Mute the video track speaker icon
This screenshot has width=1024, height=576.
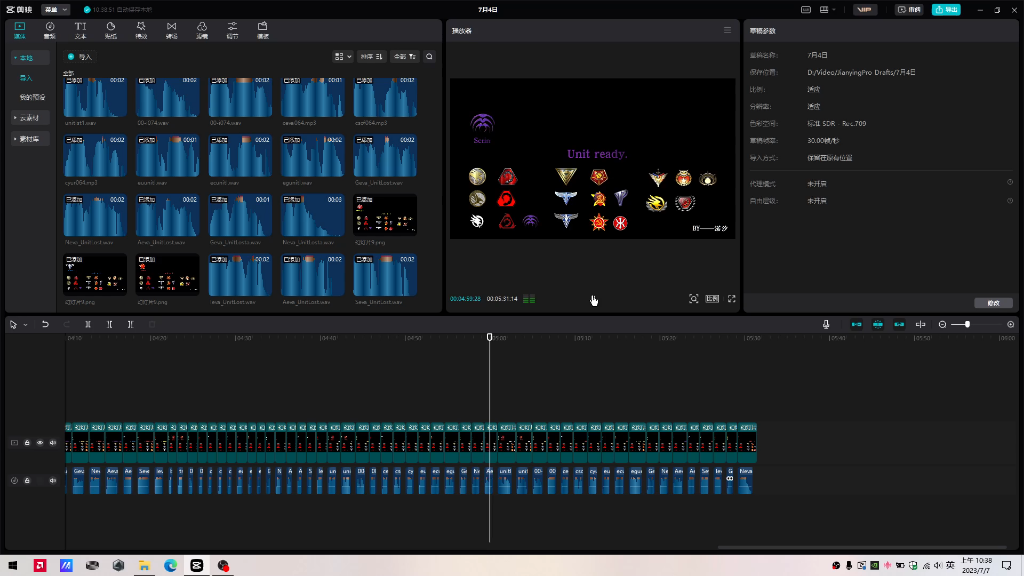[53, 442]
